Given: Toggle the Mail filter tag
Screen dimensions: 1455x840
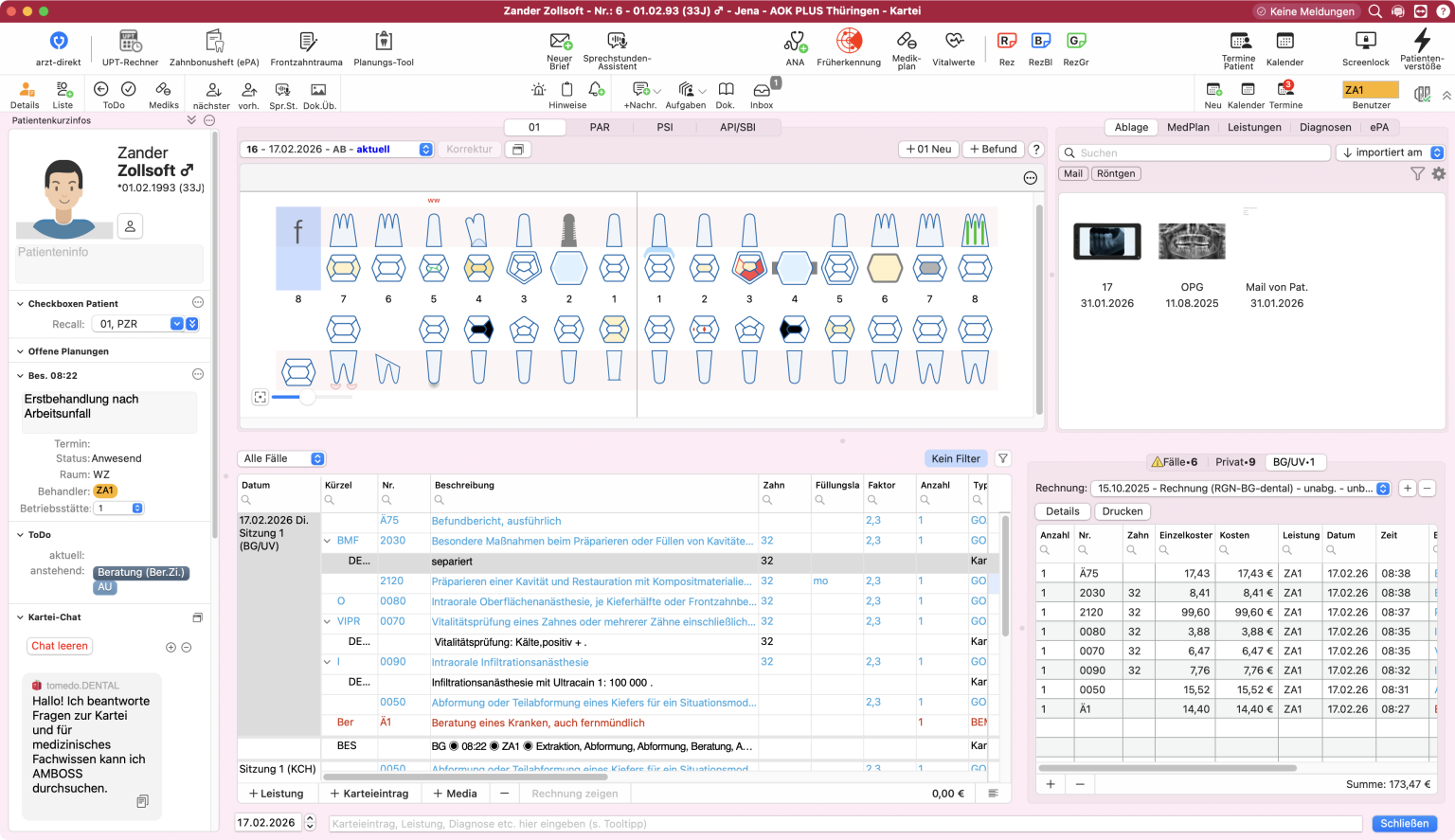Looking at the screenshot, I should coord(1073,173).
